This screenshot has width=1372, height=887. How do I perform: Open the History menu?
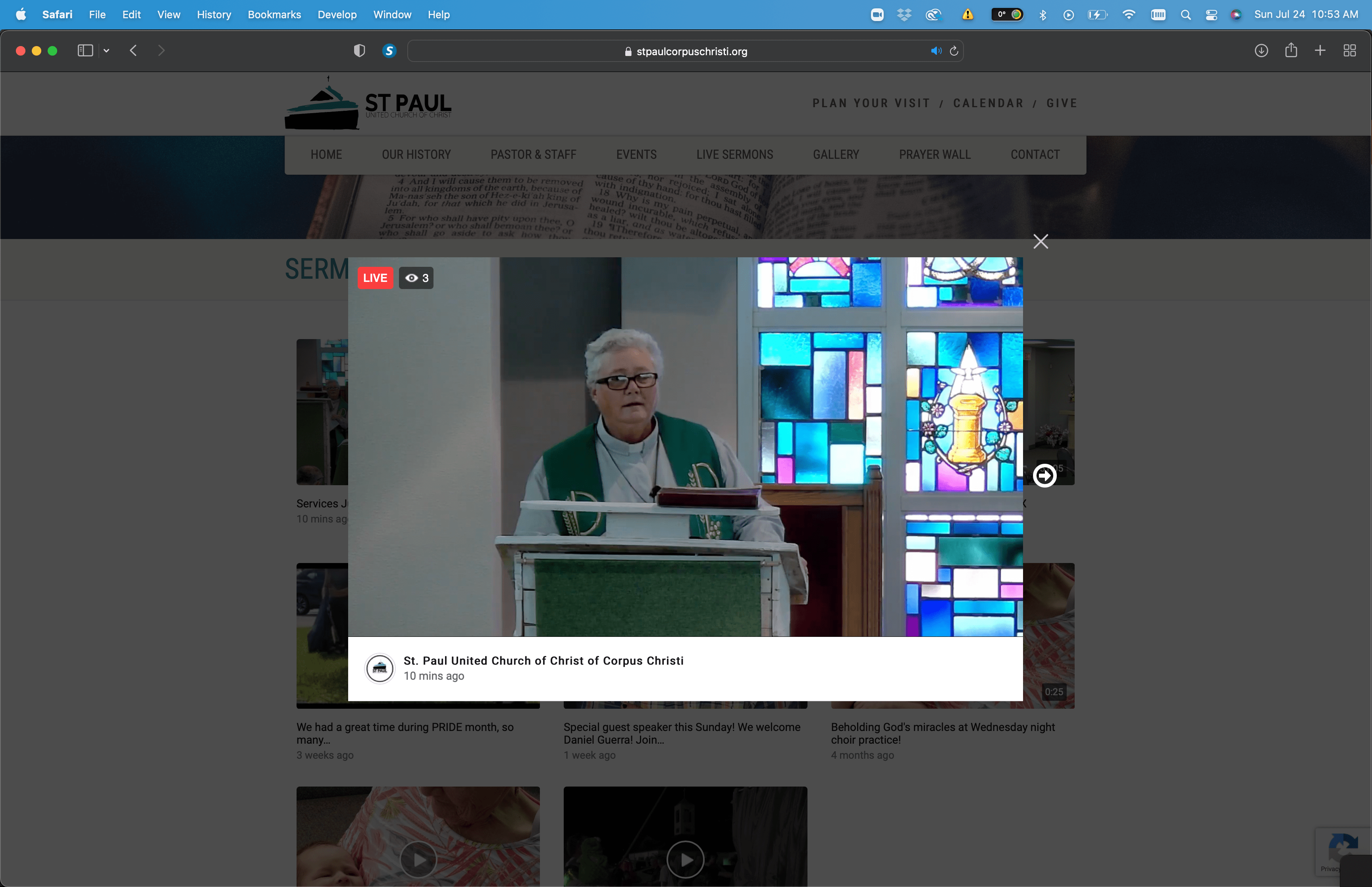pyautogui.click(x=214, y=14)
